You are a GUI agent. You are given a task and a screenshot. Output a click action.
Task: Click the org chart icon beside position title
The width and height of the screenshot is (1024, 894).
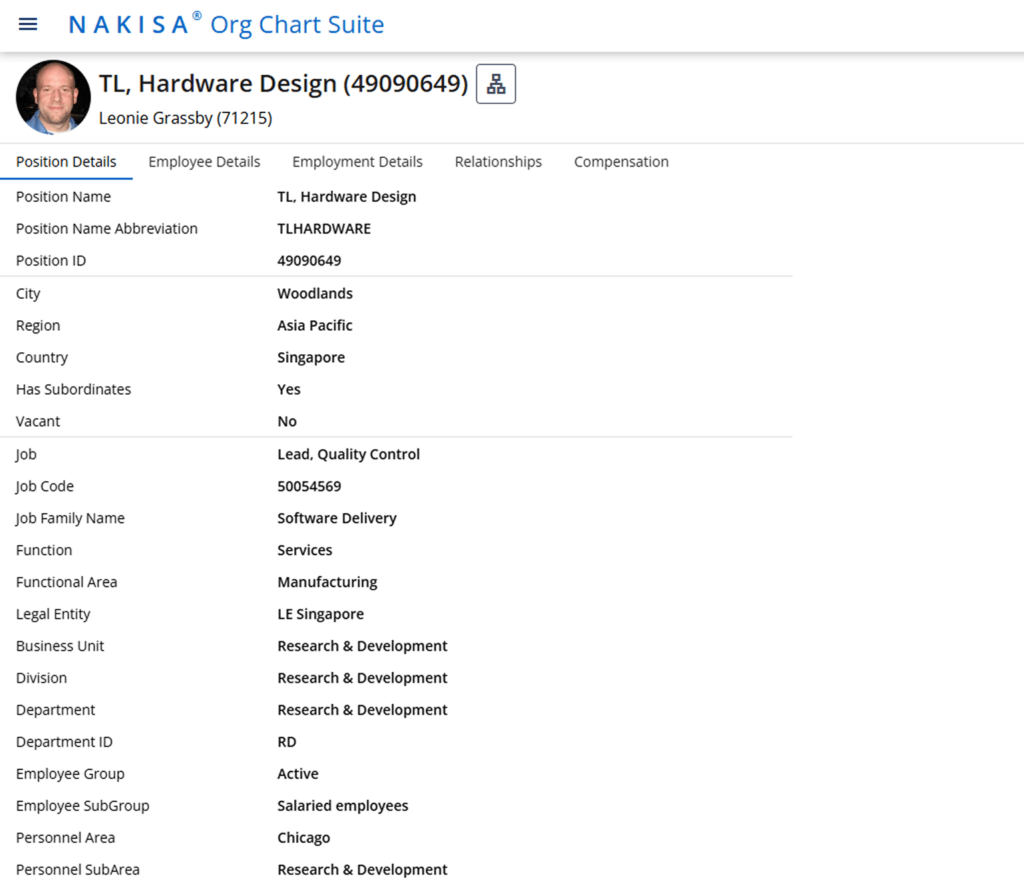(x=496, y=83)
